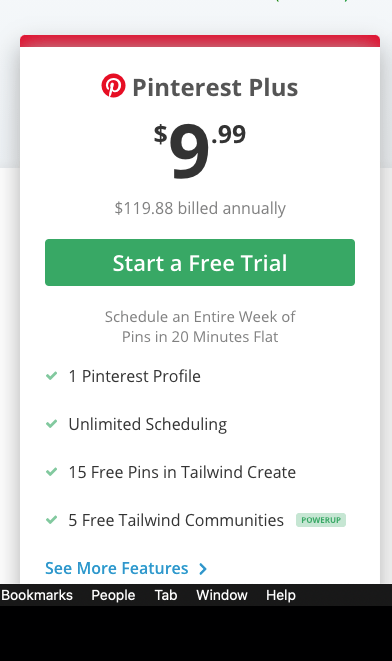Click the checkmark beside 1 Pinterest Profile
This screenshot has width=392, height=661.
(51, 376)
